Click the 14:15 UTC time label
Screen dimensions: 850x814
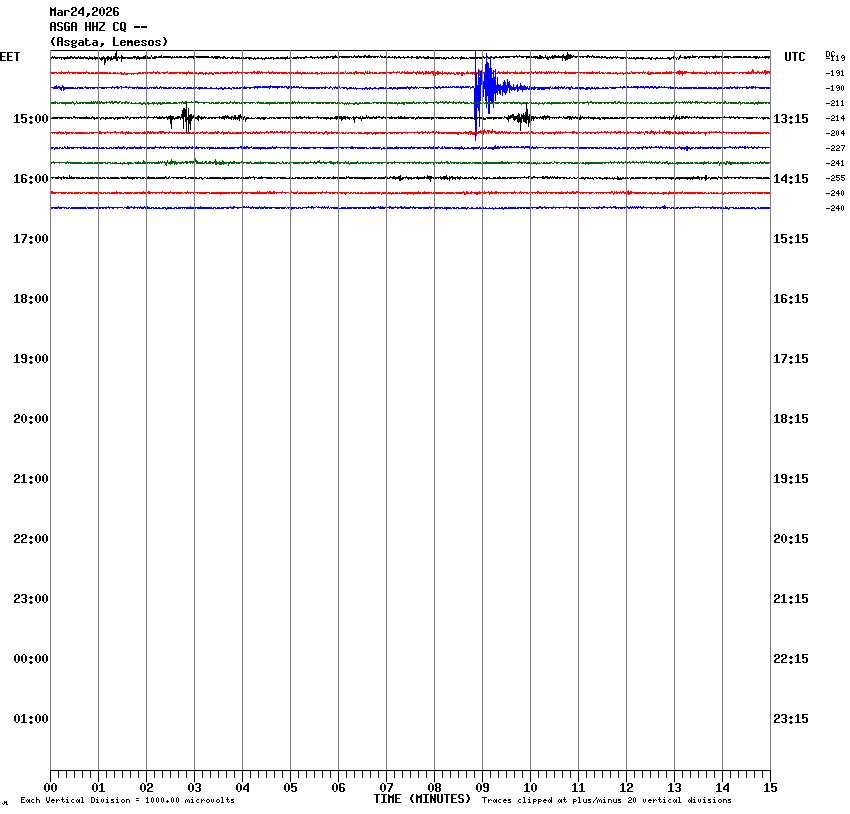click(x=791, y=179)
